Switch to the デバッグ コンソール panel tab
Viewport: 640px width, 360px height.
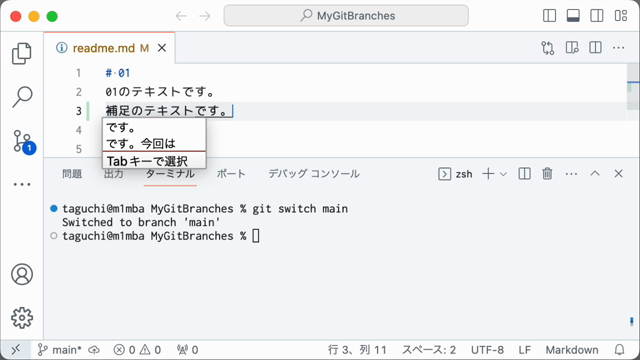[313, 174]
